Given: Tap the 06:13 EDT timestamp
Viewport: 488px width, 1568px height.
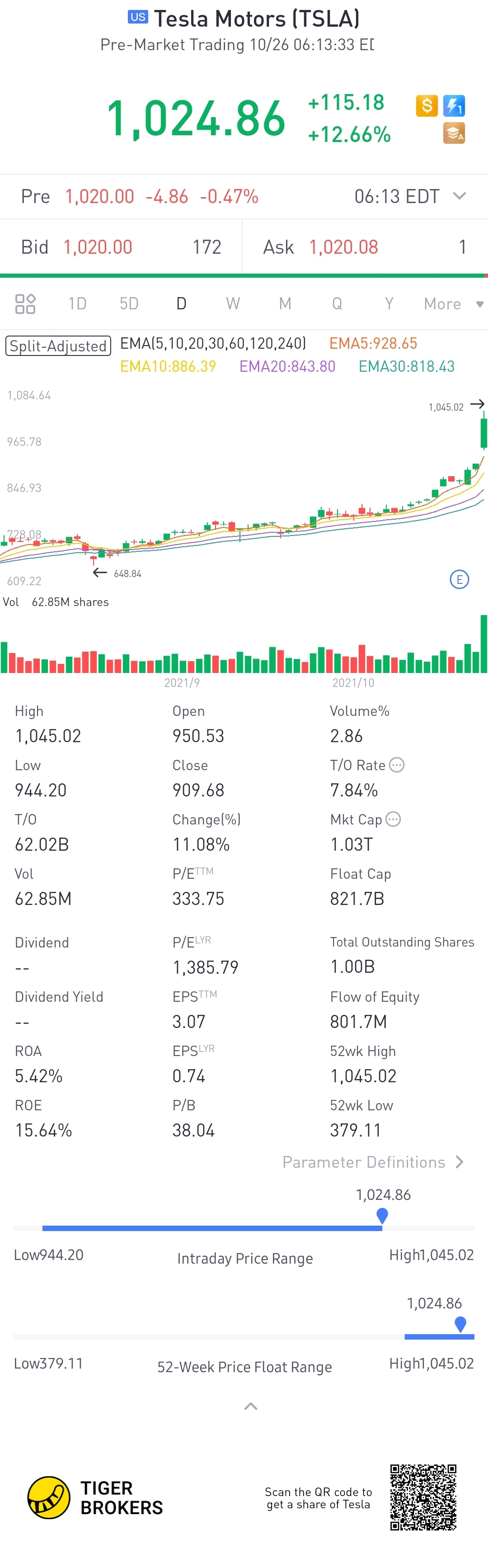Looking at the screenshot, I should click(x=397, y=196).
